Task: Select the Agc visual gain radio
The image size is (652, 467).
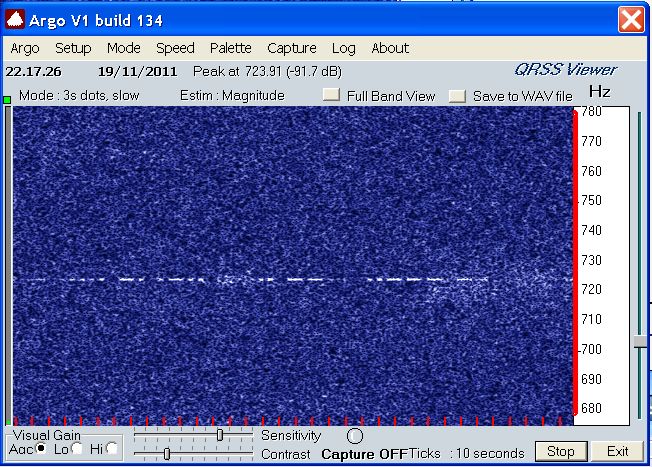Action: (41, 448)
